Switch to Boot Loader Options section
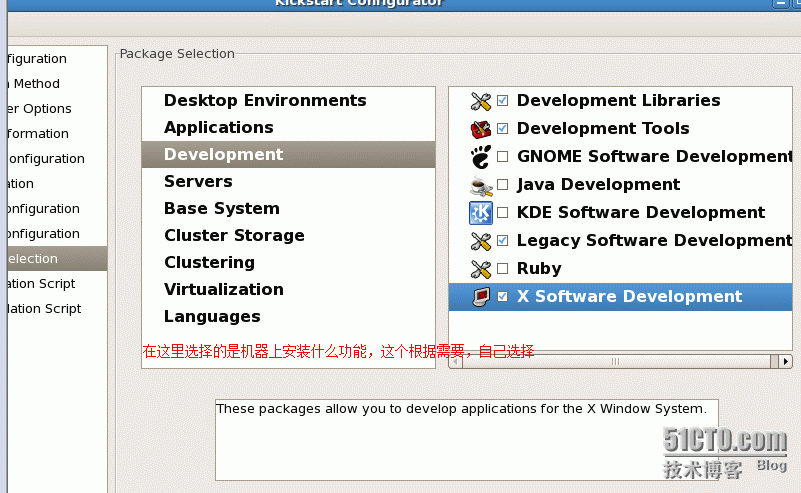801x493 pixels. [40, 109]
